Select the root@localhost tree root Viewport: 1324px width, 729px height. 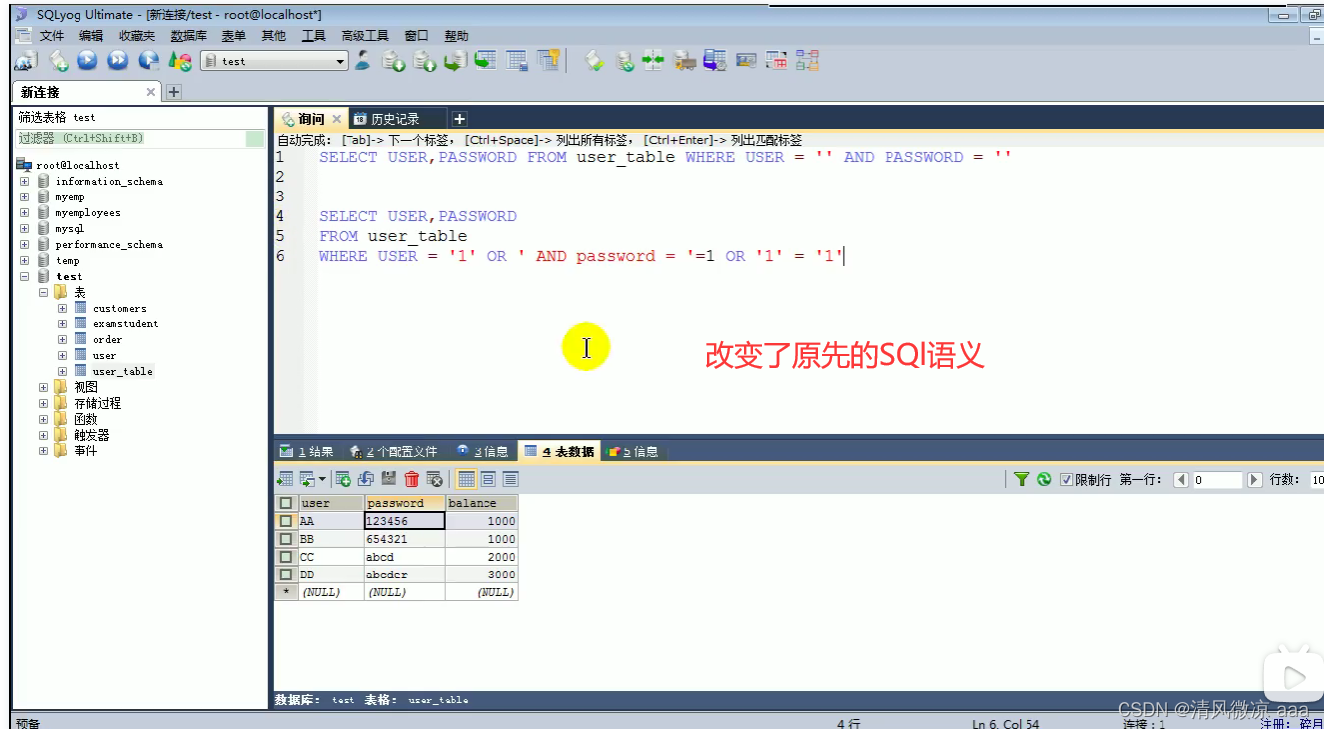click(x=77, y=166)
